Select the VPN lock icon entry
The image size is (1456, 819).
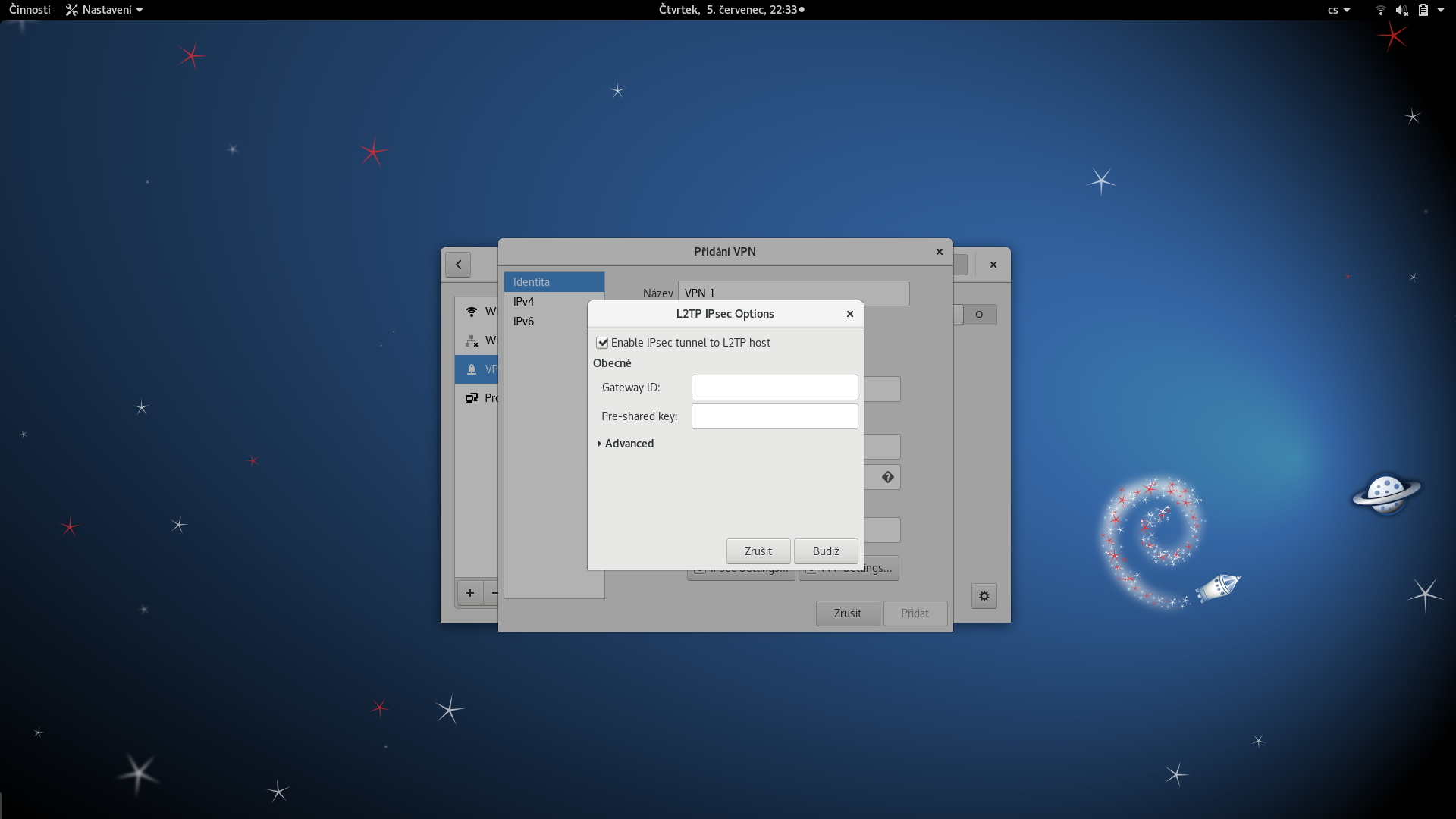point(472,369)
